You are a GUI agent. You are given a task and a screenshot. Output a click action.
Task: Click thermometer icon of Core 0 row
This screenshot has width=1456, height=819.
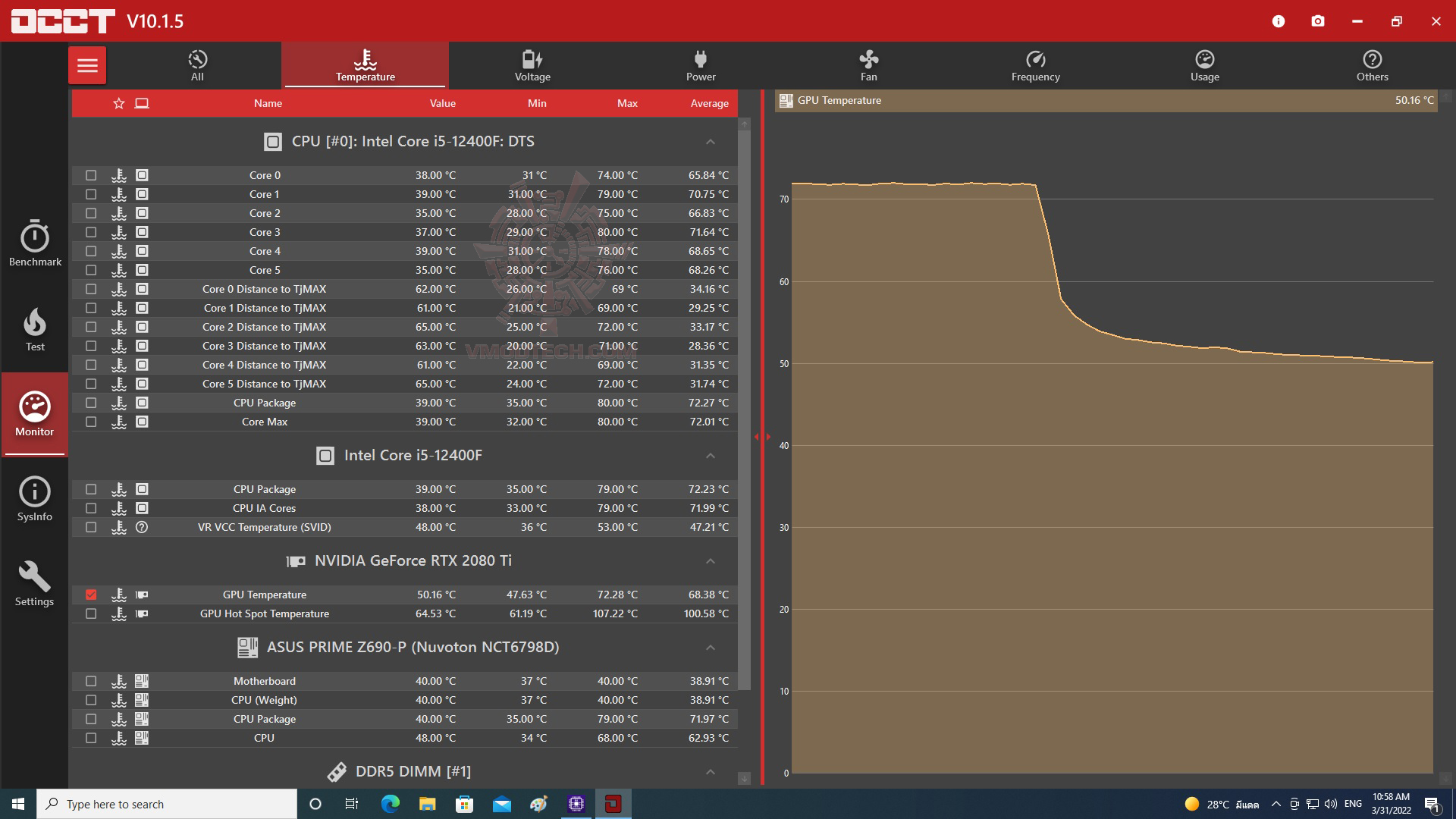coord(118,175)
